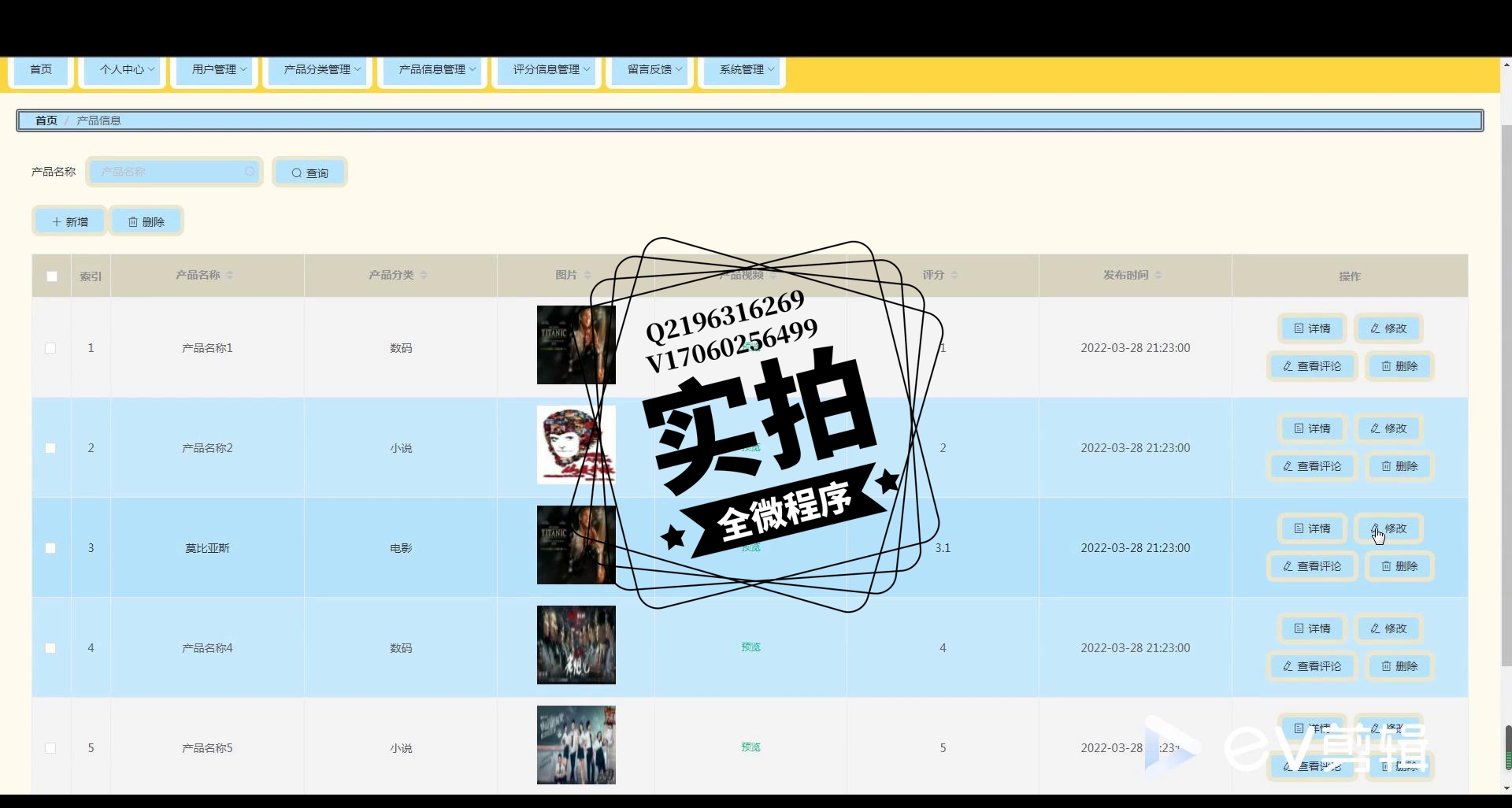Viewport: 1512px width, 808px height.
Task: Click the scrollbar up arrow
Action: pyautogui.click(x=1506, y=65)
